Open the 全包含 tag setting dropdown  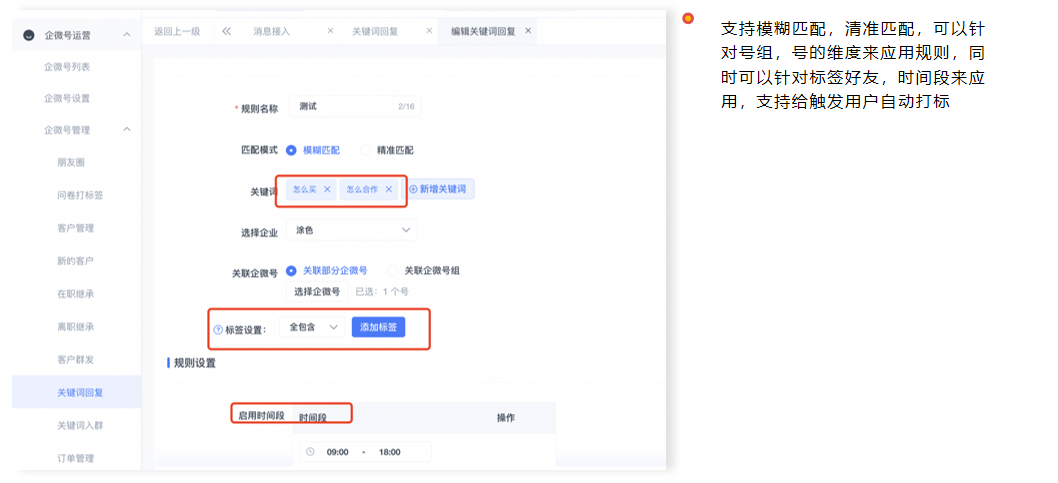[x=312, y=327]
